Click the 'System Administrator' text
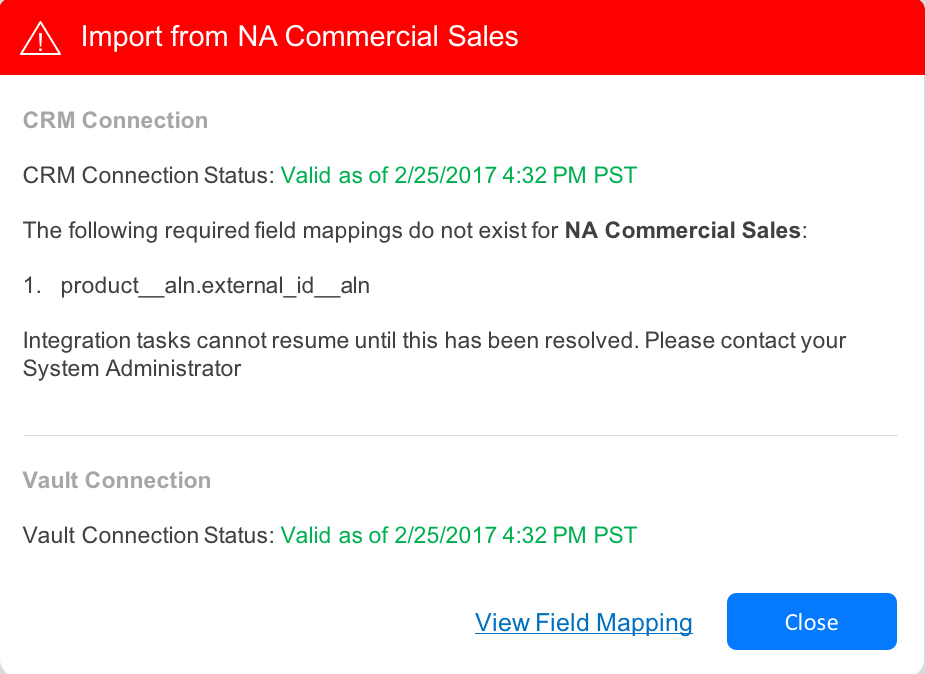The image size is (926, 674). pos(132,369)
